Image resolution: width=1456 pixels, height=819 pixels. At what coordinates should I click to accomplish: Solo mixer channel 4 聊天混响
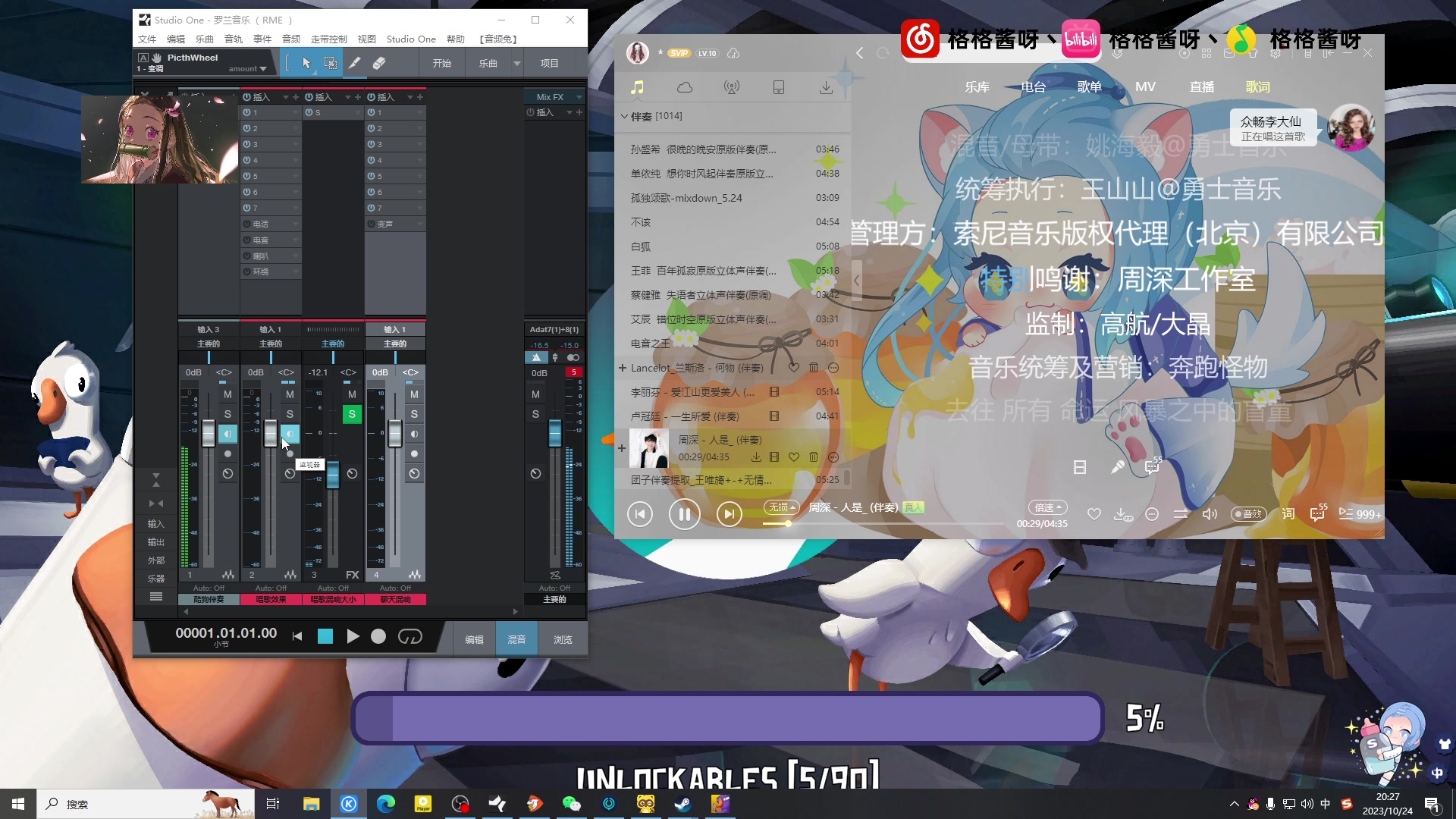pyautogui.click(x=414, y=414)
